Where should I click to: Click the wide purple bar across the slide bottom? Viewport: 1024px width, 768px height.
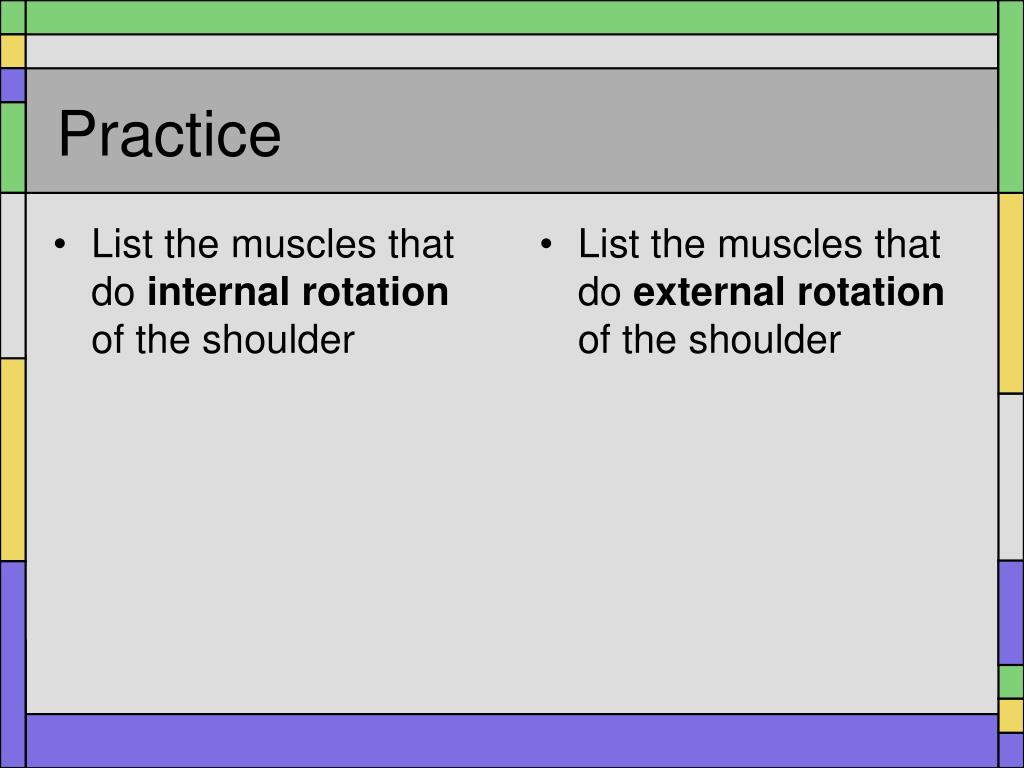(x=511, y=741)
